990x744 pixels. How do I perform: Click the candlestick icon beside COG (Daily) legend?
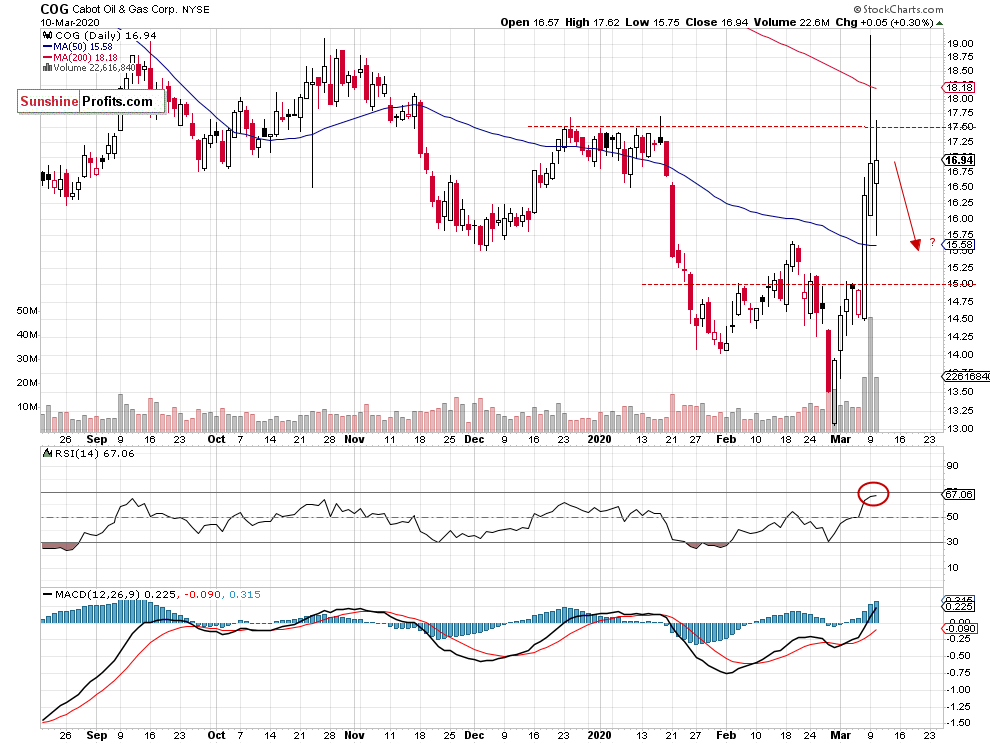tap(47, 36)
